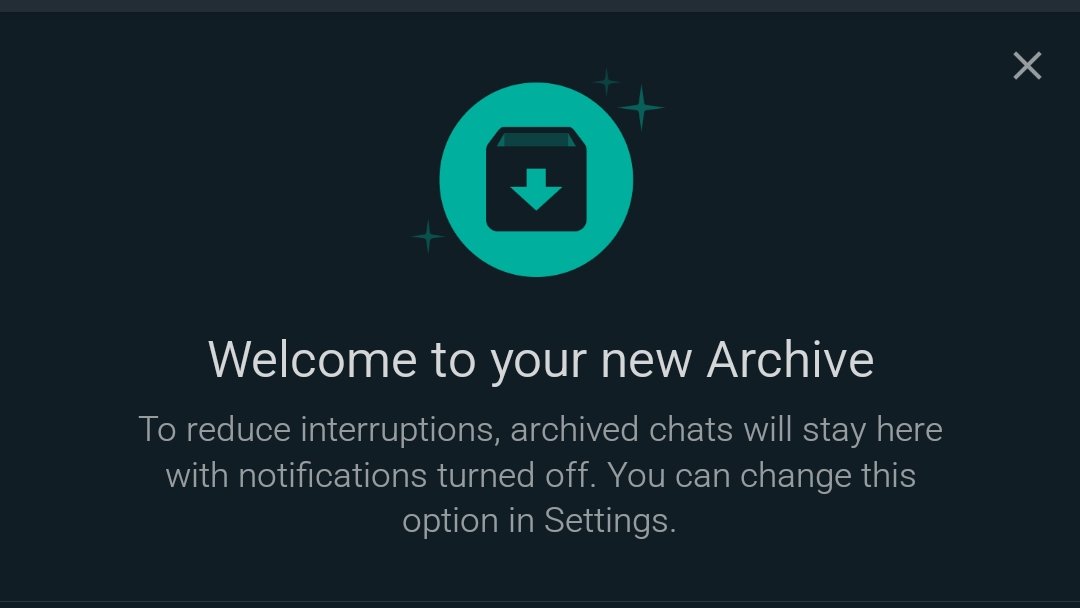Click the word 'Welcome' in the heading
1080x608 pixels.
312,359
